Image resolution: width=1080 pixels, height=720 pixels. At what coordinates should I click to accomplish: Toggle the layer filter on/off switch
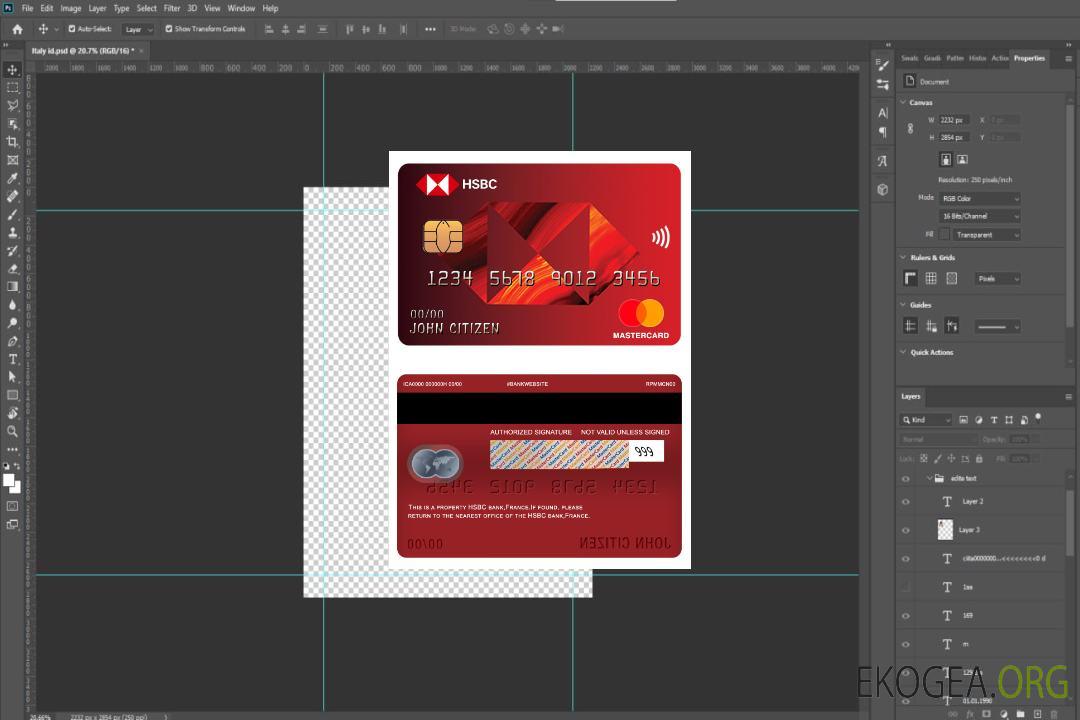(1038, 418)
